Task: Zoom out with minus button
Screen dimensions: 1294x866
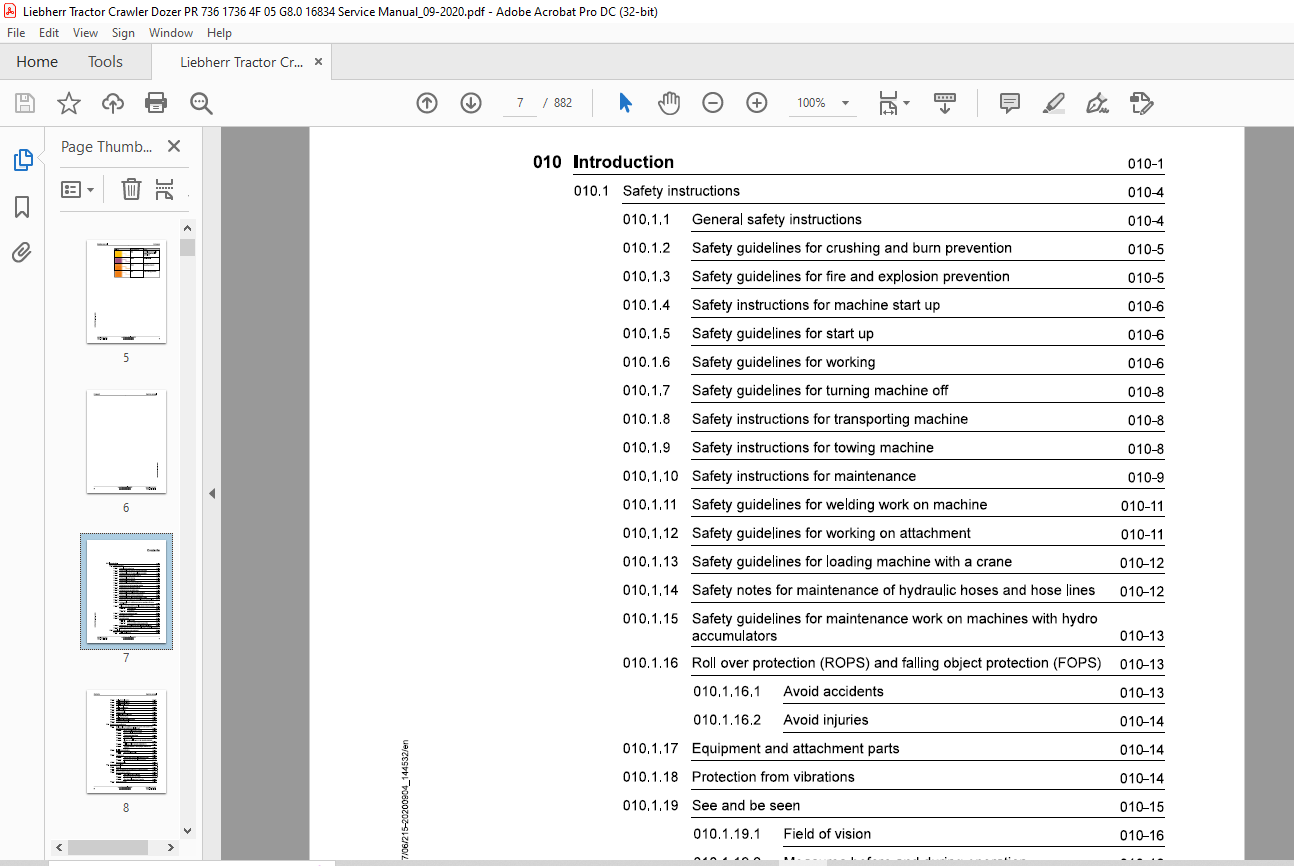Action: [713, 103]
